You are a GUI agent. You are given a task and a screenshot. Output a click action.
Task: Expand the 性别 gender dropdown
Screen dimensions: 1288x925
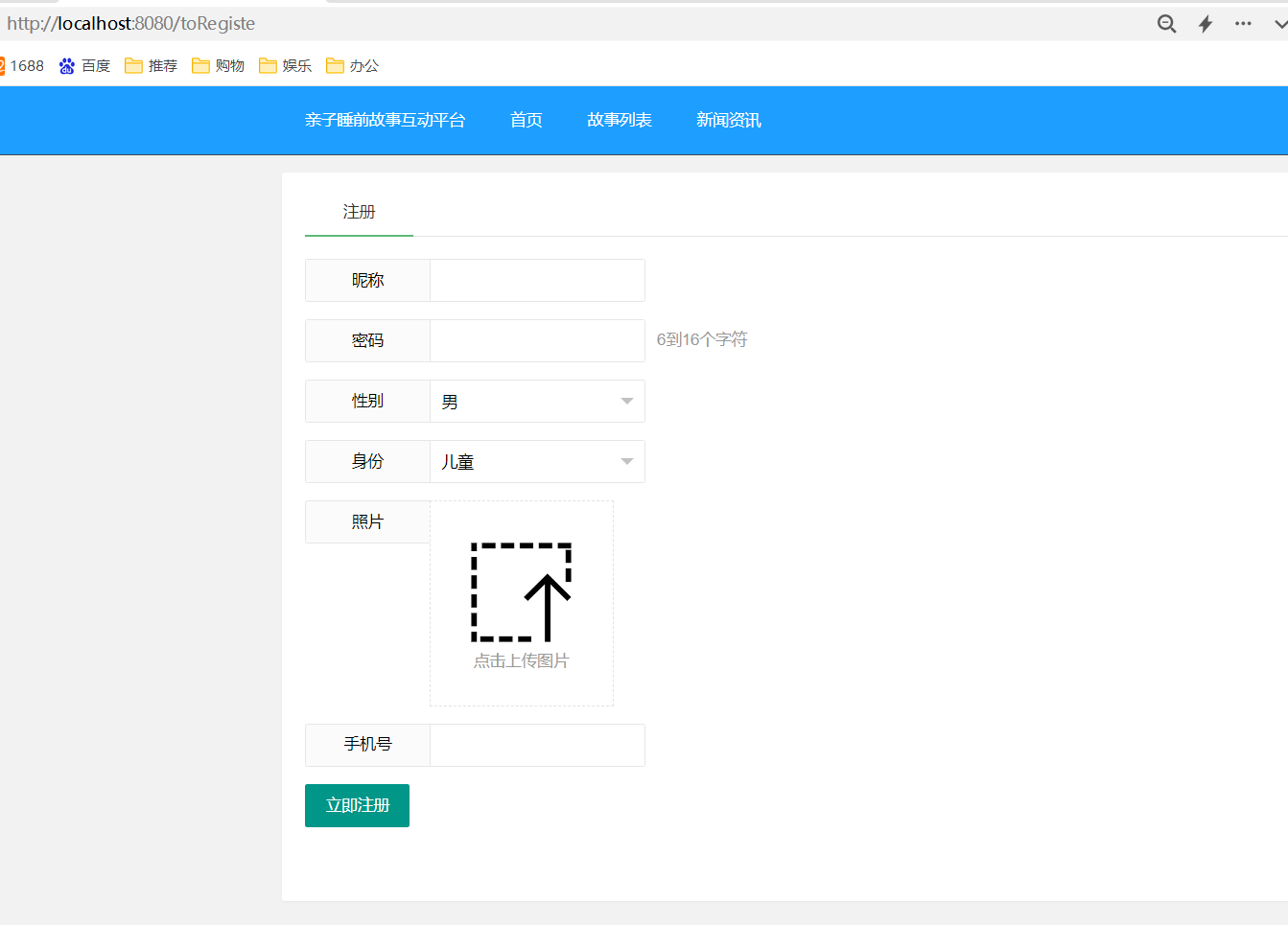[x=537, y=402]
